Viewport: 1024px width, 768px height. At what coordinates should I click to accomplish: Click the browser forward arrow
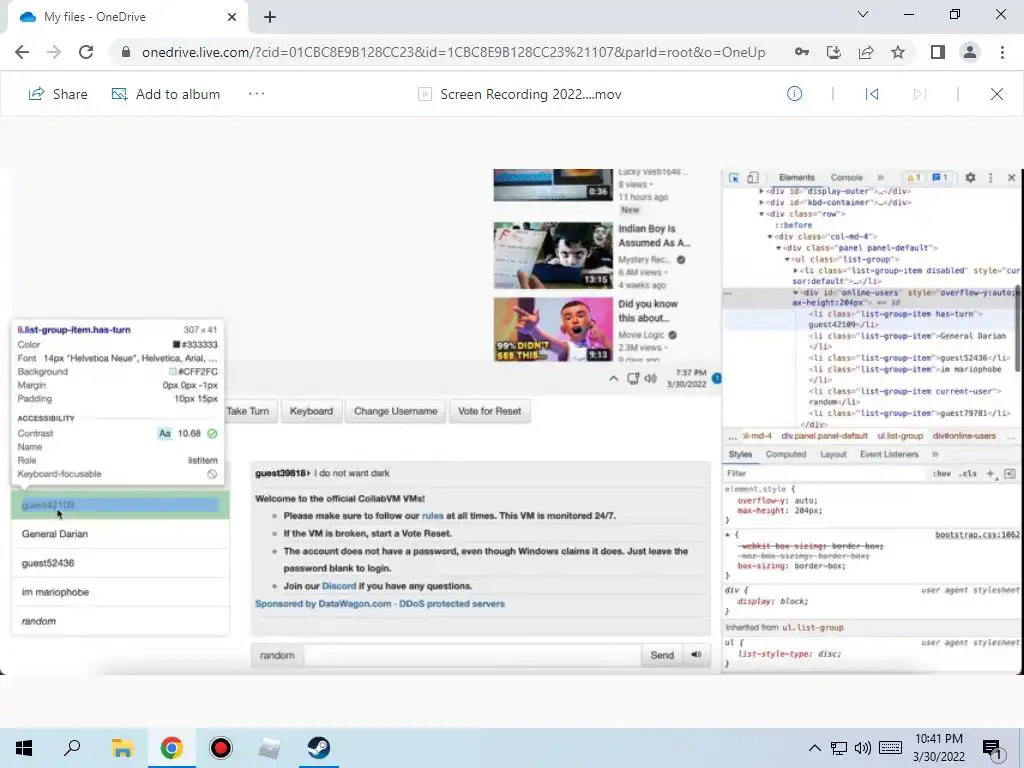coord(54,52)
